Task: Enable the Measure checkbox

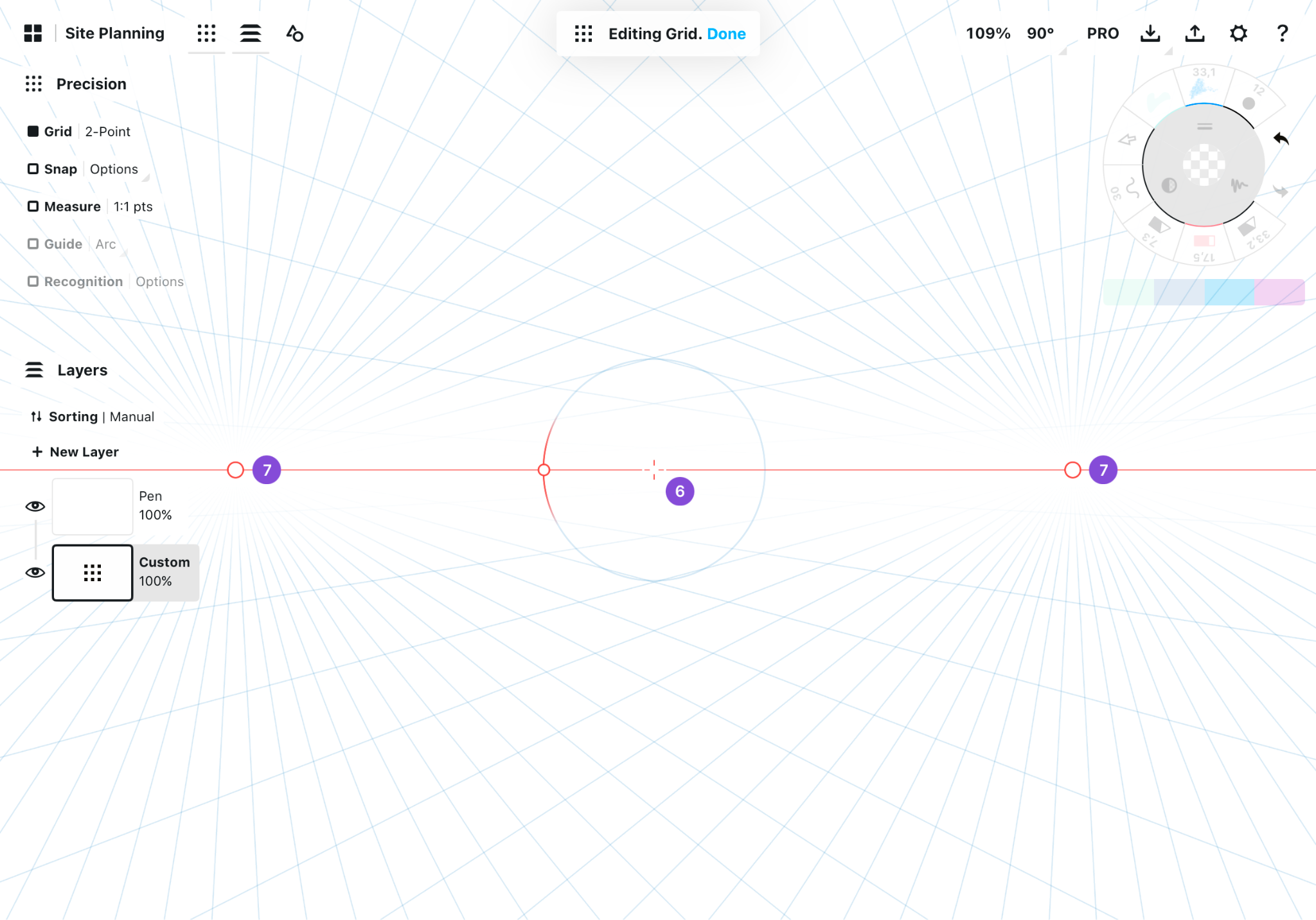Action: click(x=33, y=206)
